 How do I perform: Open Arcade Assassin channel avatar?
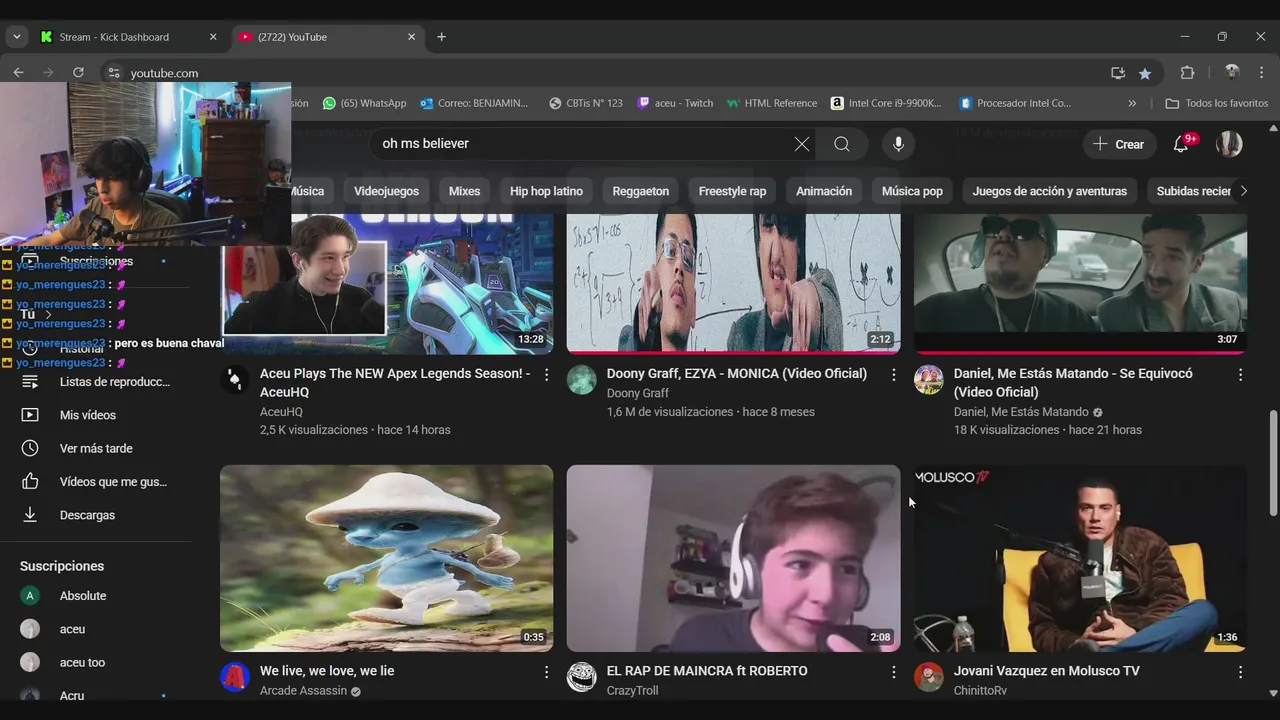(x=235, y=677)
